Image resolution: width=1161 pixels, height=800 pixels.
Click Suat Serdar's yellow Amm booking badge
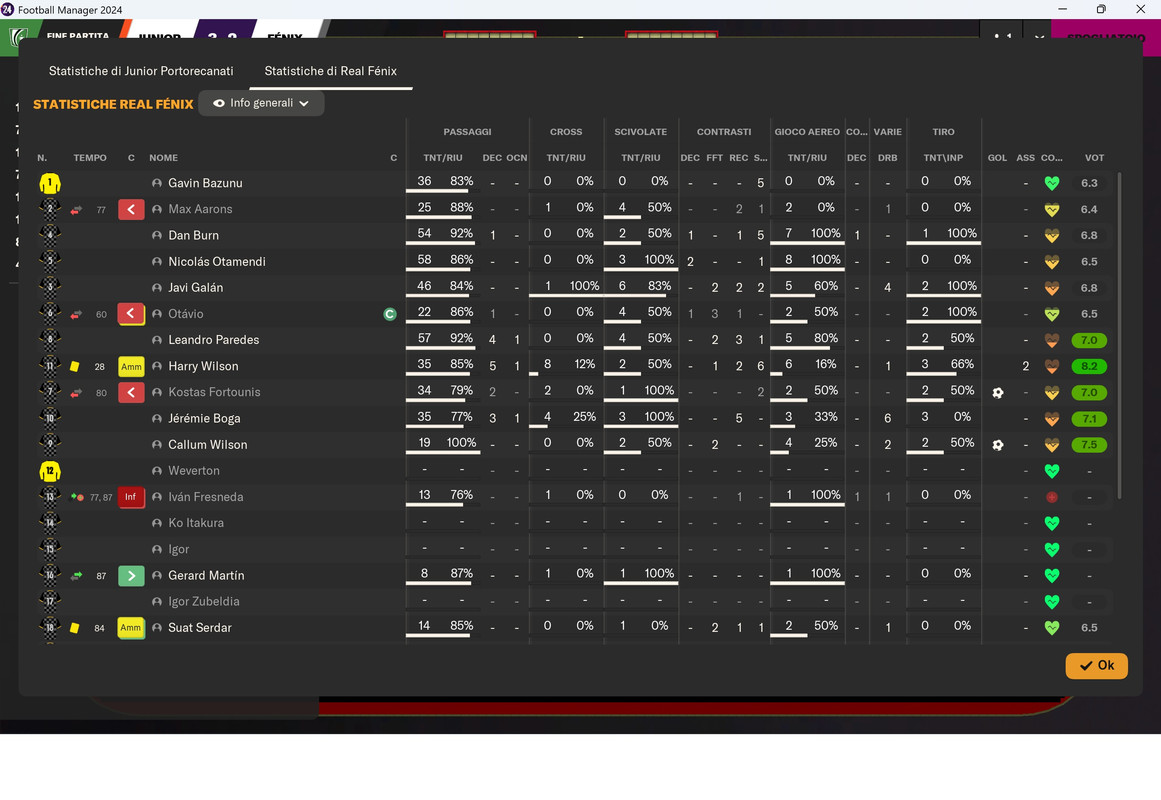(x=131, y=628)
